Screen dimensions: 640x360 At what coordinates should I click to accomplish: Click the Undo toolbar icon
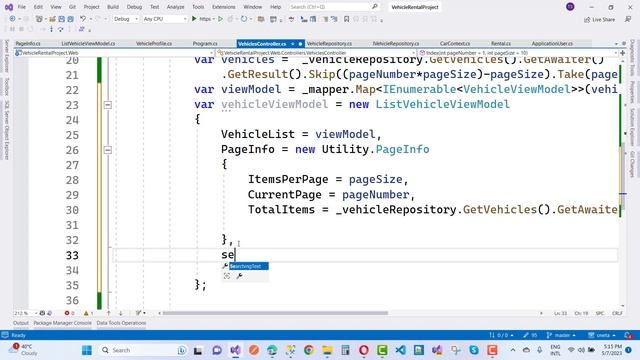83,19
